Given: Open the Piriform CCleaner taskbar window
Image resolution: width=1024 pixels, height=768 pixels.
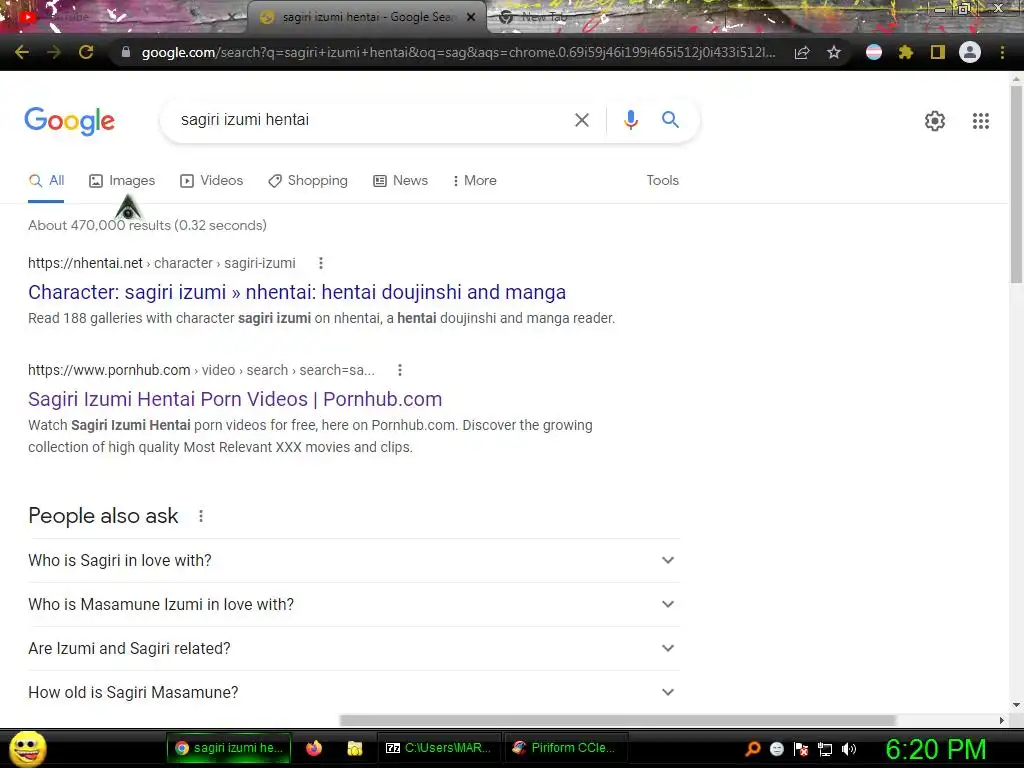Looking at the screenshot, I should click(x=564, y=748).
